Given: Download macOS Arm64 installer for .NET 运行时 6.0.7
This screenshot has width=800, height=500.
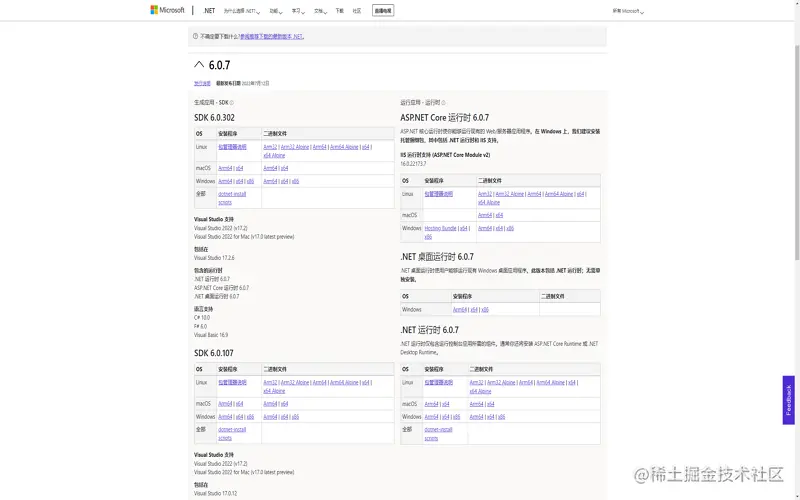Looking at the screenshot, I should click(431, 404).
